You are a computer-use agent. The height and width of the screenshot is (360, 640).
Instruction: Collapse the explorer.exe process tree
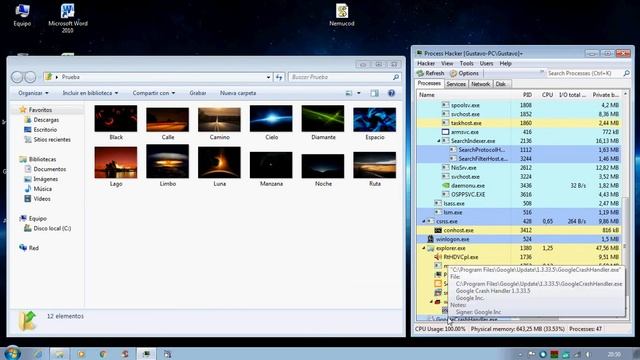424,248
